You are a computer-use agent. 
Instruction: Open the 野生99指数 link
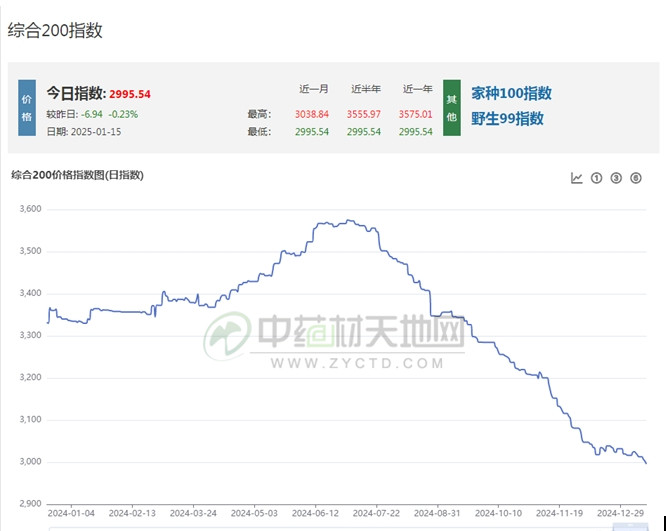coord(507,119)
